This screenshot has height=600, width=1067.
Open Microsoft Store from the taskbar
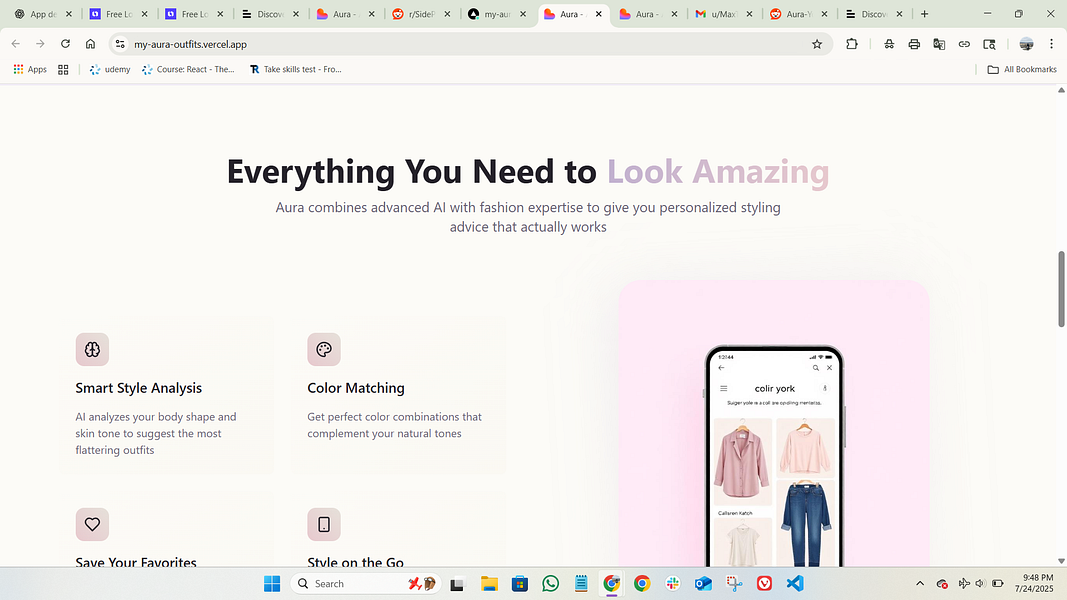520,584
